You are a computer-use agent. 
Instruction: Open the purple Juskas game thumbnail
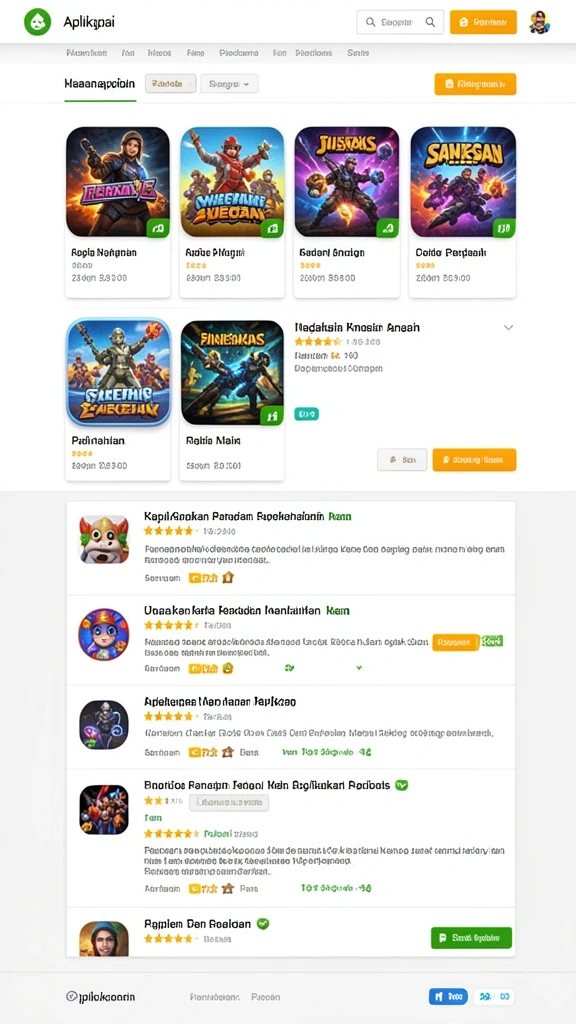[347, 182]
